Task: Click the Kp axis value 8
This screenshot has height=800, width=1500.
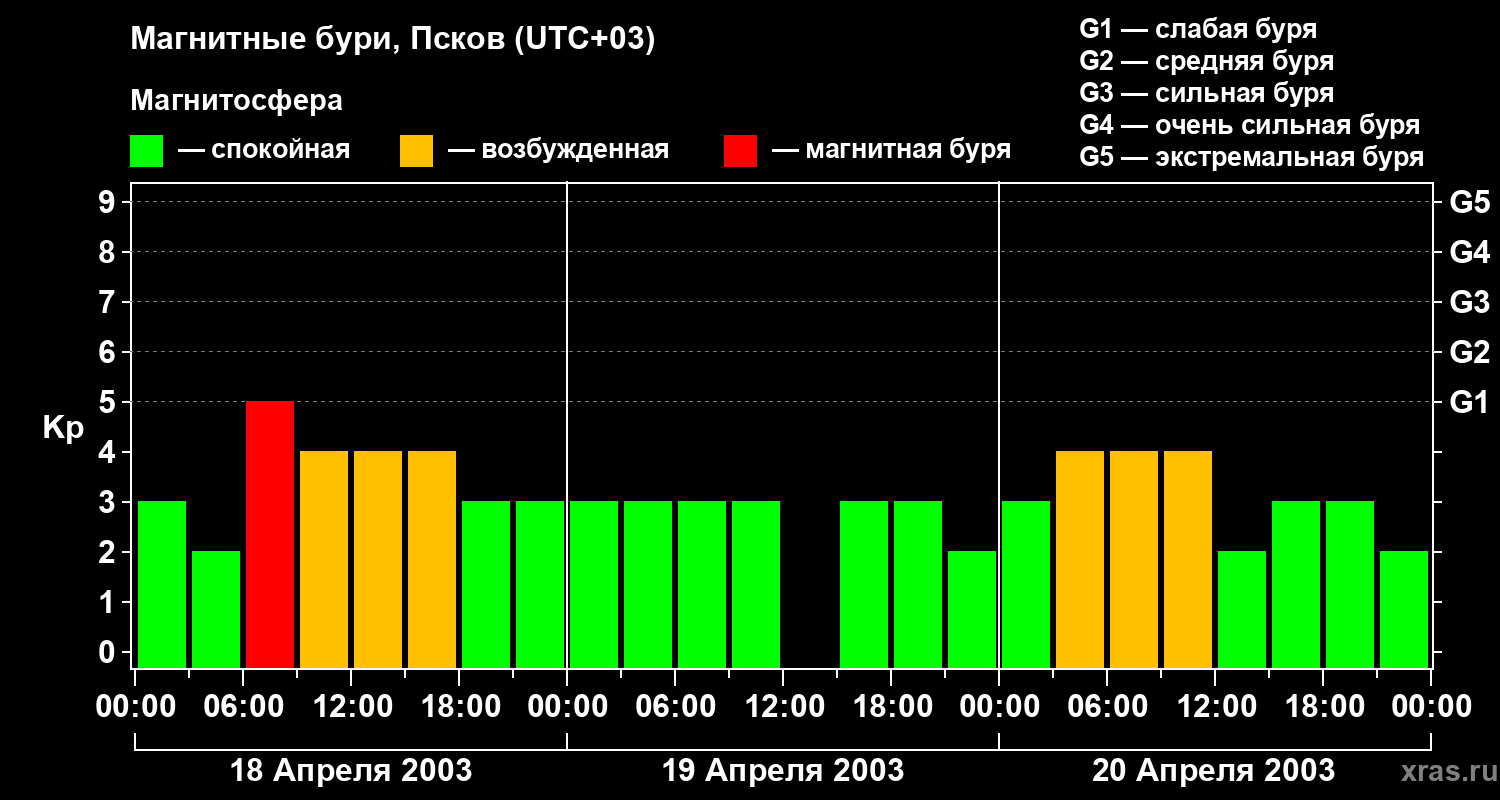Action: point(109,252)
